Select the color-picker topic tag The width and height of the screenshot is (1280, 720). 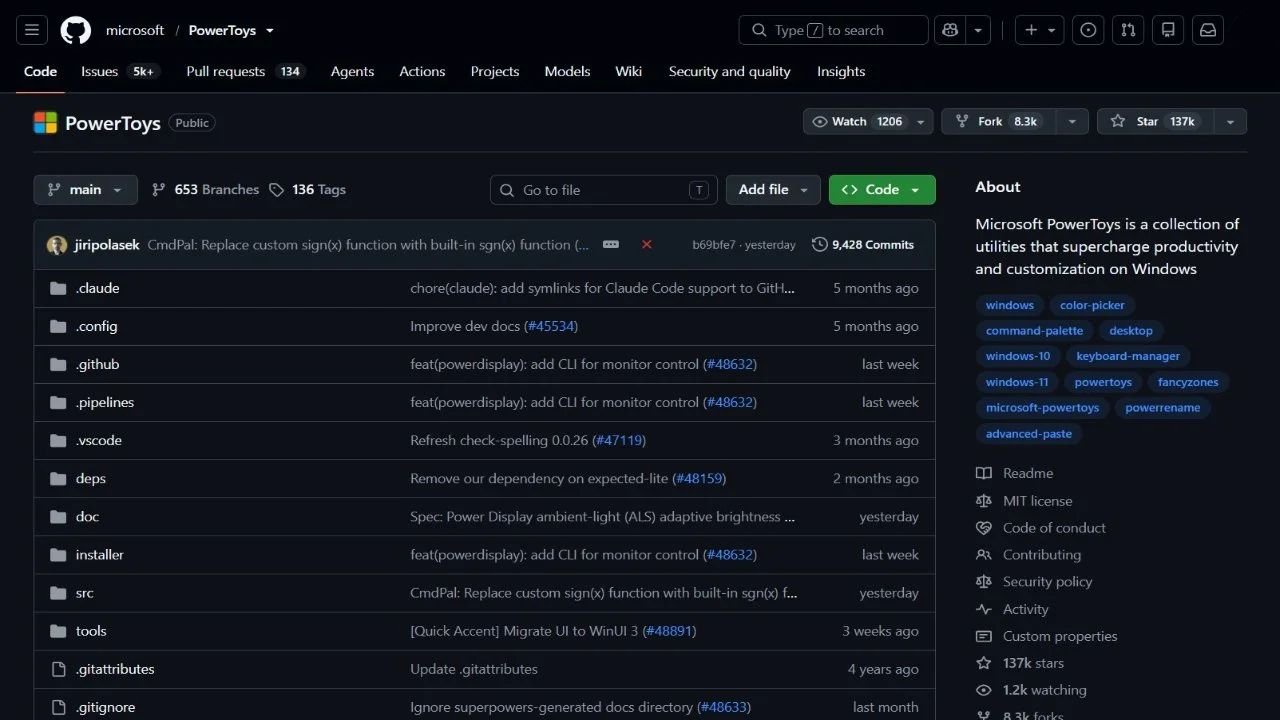[1092, 305]
